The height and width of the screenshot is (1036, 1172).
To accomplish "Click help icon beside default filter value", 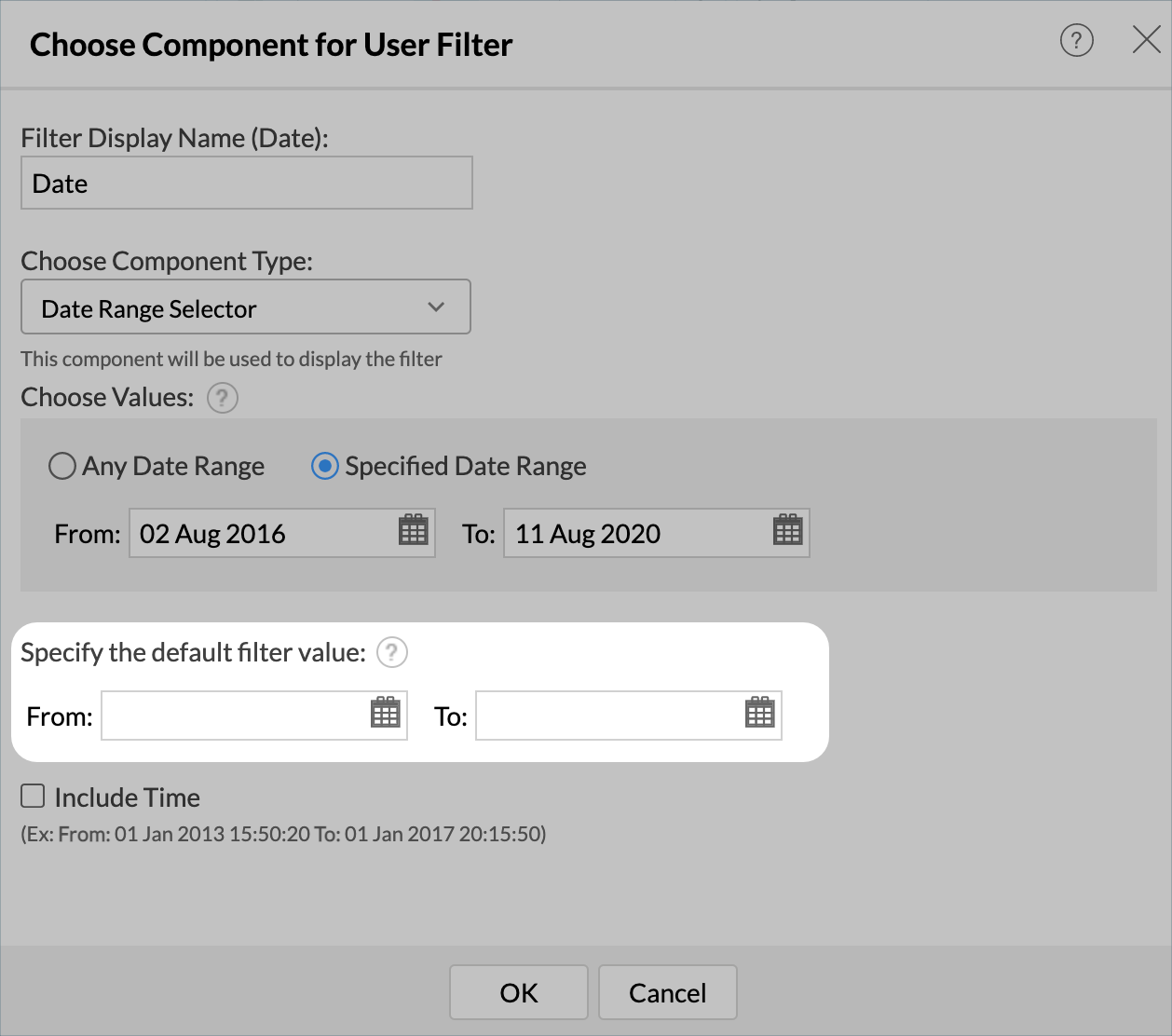I will (x=392, y=652).
